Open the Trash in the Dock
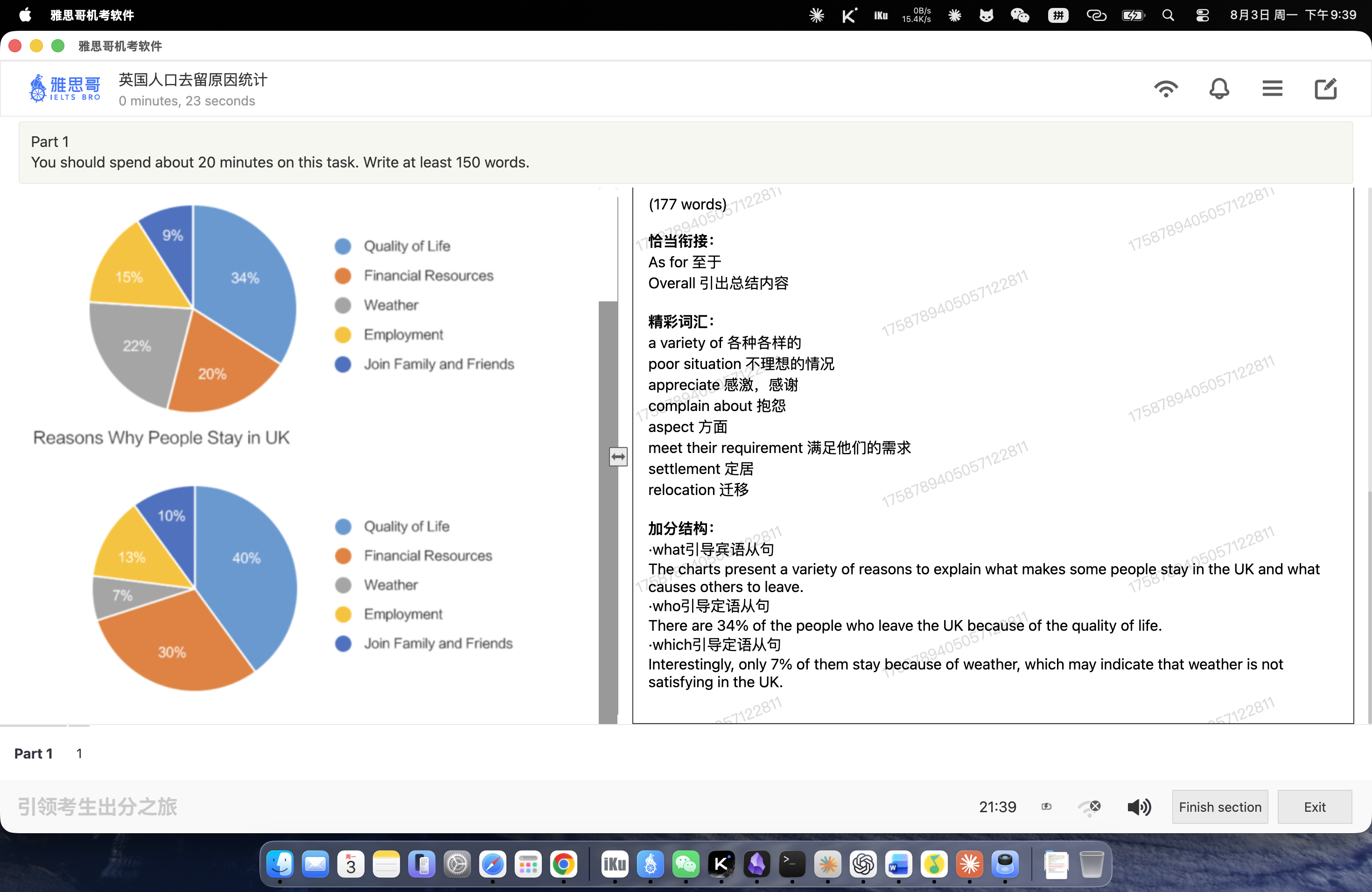 1091,864
